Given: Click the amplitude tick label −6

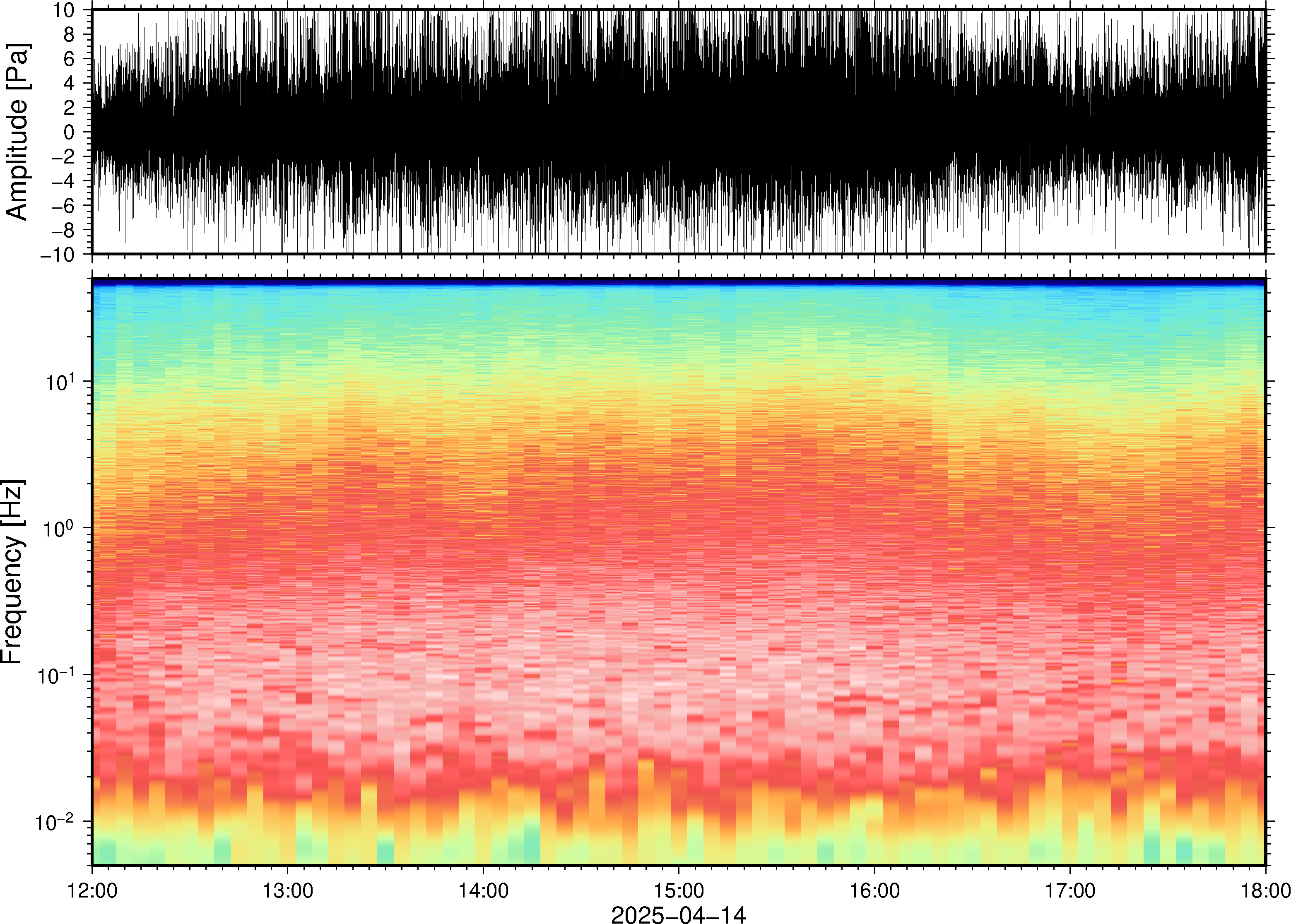Looking at the screenshot, I should [63, 205].
